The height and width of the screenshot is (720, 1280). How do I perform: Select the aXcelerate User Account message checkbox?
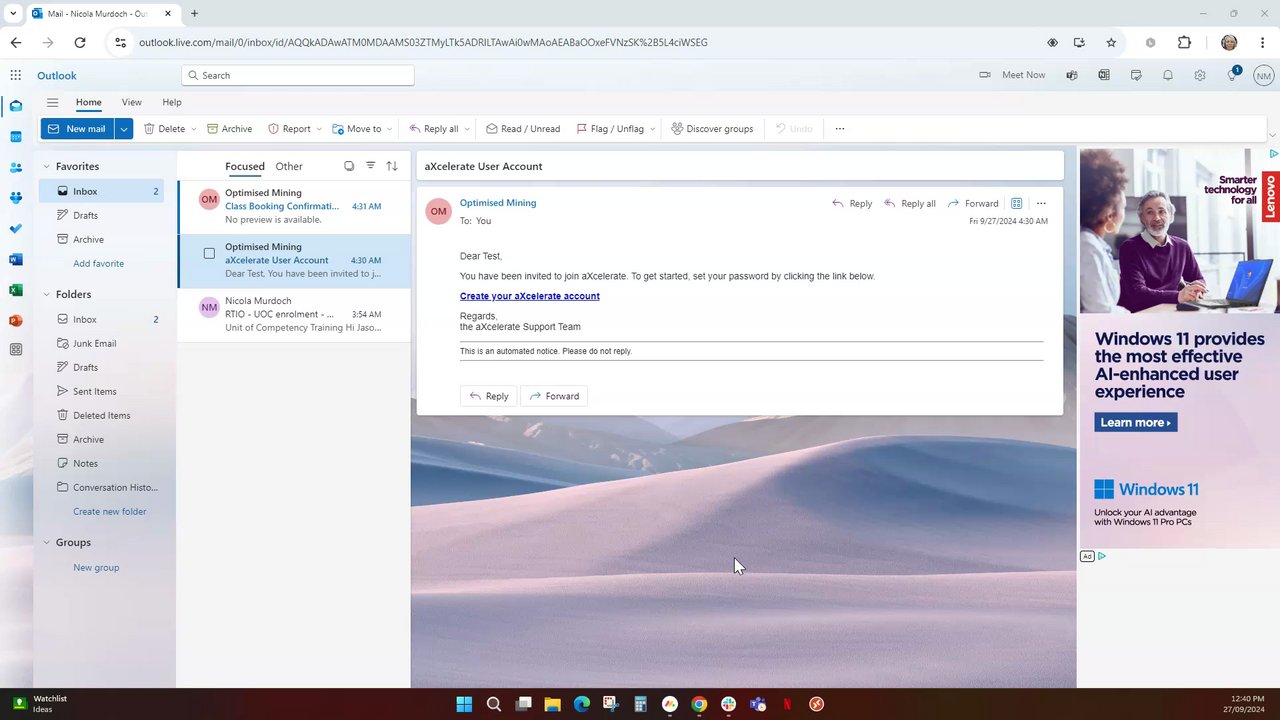[x=209, y=253]
